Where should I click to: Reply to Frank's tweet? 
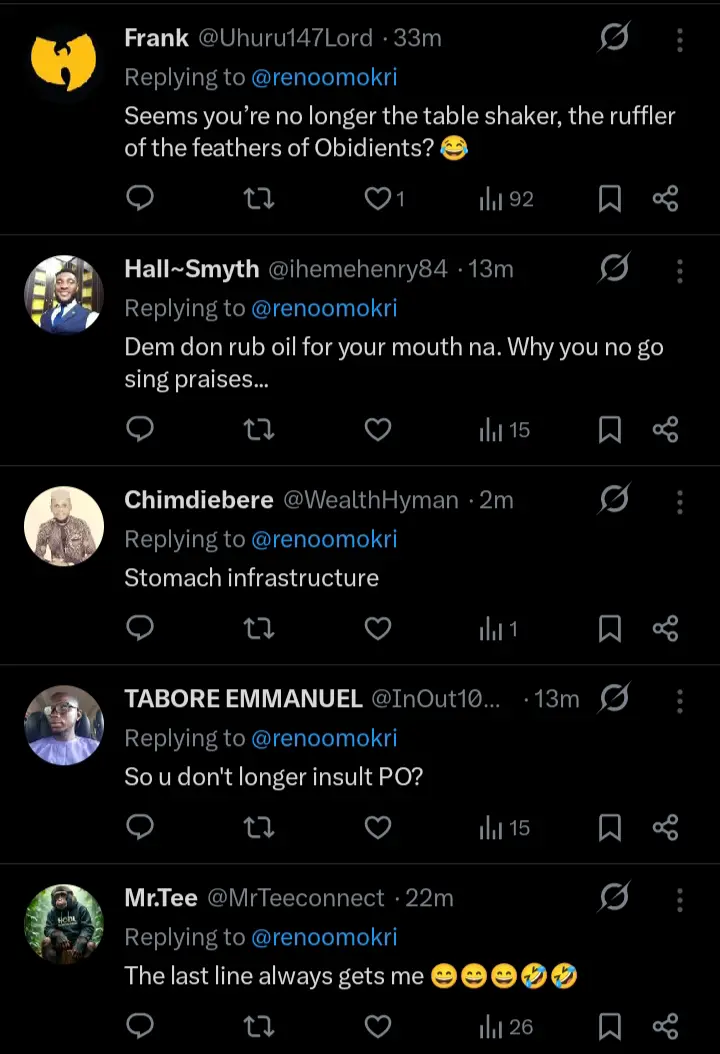141,199
